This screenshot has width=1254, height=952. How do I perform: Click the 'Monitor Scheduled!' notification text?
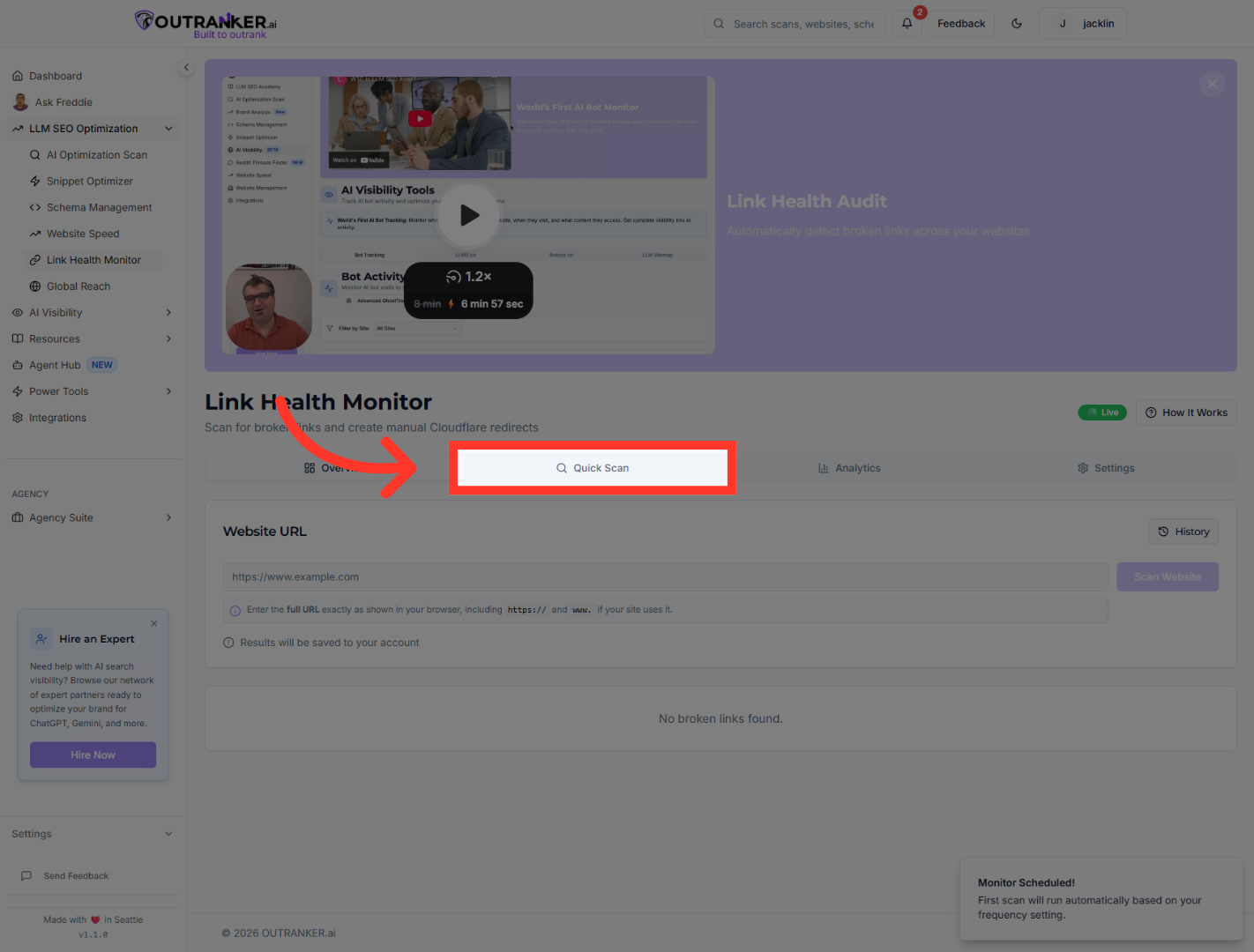click(1026, 882)
